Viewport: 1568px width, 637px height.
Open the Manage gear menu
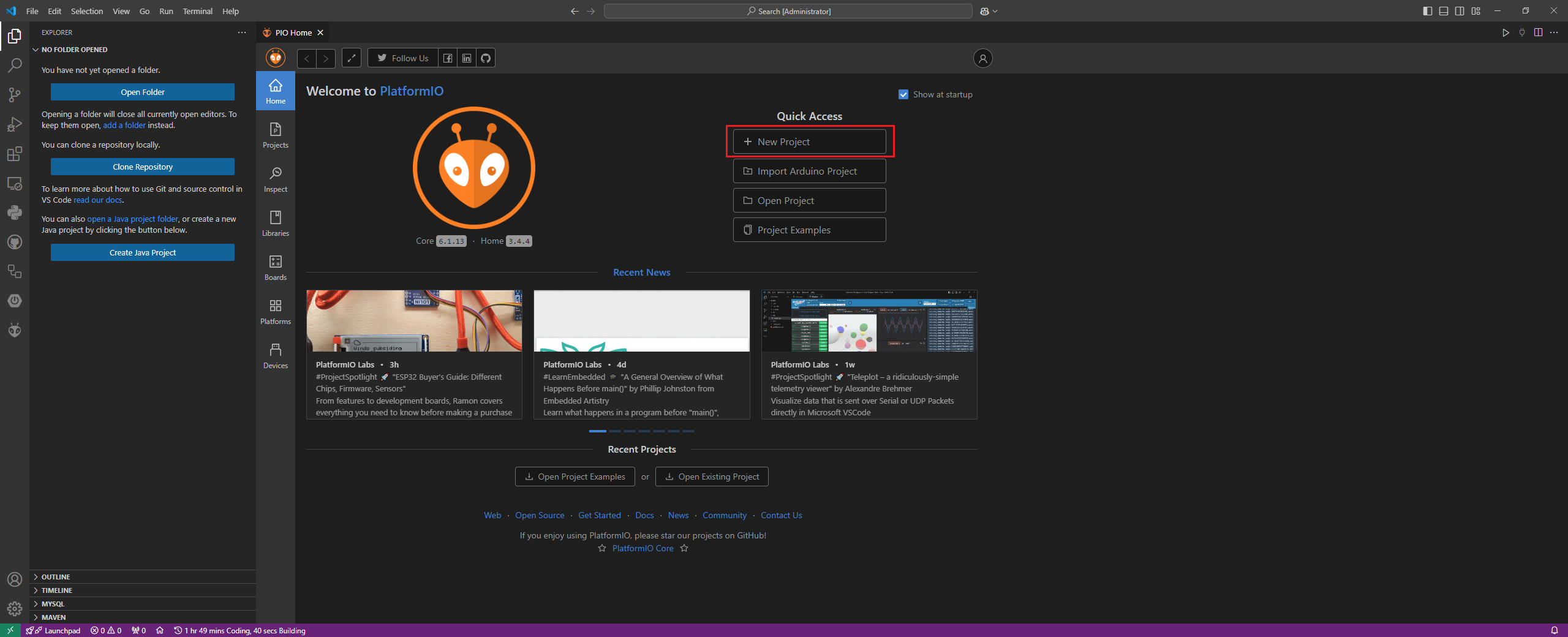pyautogui.click(x=15, y=609)
